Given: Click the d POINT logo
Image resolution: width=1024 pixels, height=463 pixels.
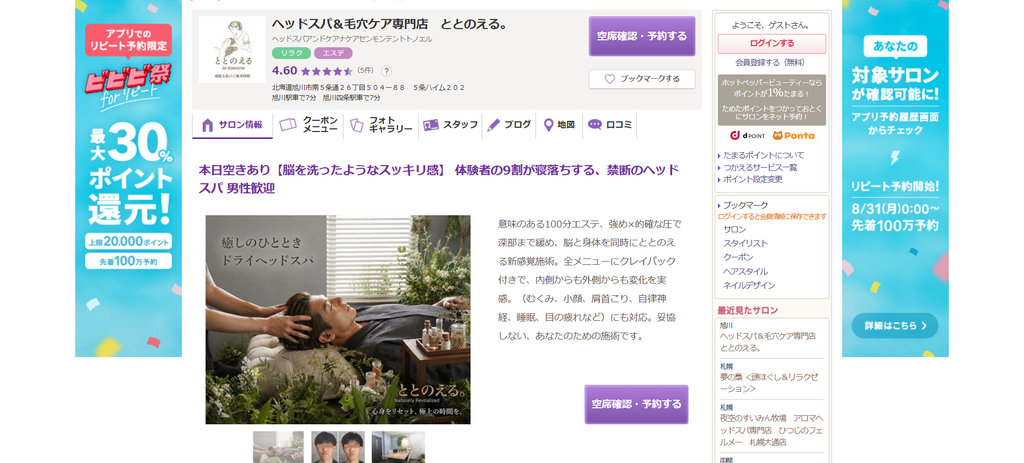Looking at the screenshot, I should click(x=746, y=136).
